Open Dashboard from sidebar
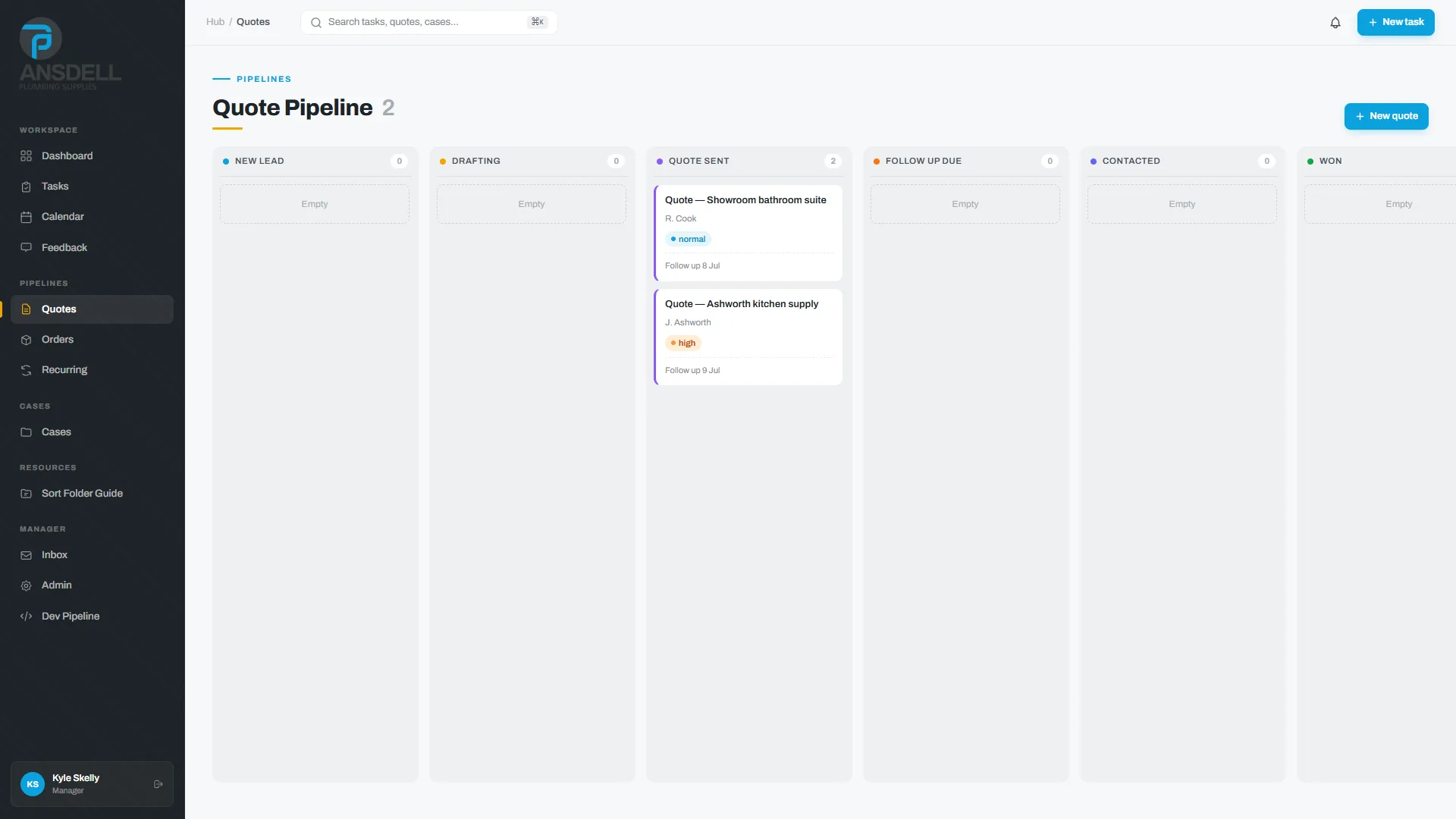Image resolution: width=1456 pixels, height=819 pixels. tap(92, 156)
